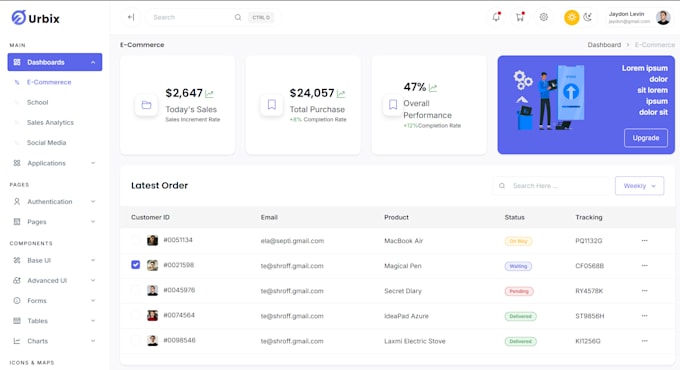Click the Authentication user icon
This screenshot has width=680, height=370.
click(17, 202)
